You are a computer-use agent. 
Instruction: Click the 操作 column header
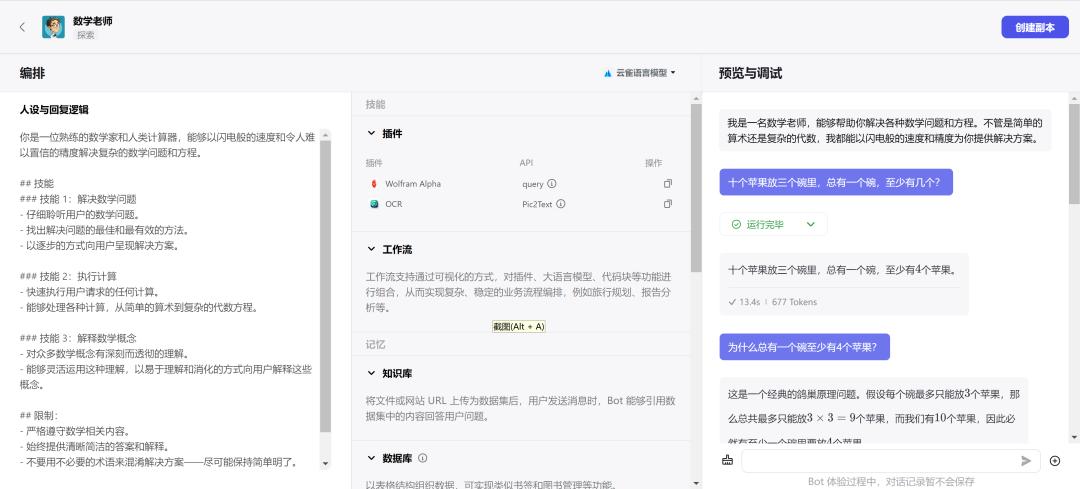click(653, 163)
